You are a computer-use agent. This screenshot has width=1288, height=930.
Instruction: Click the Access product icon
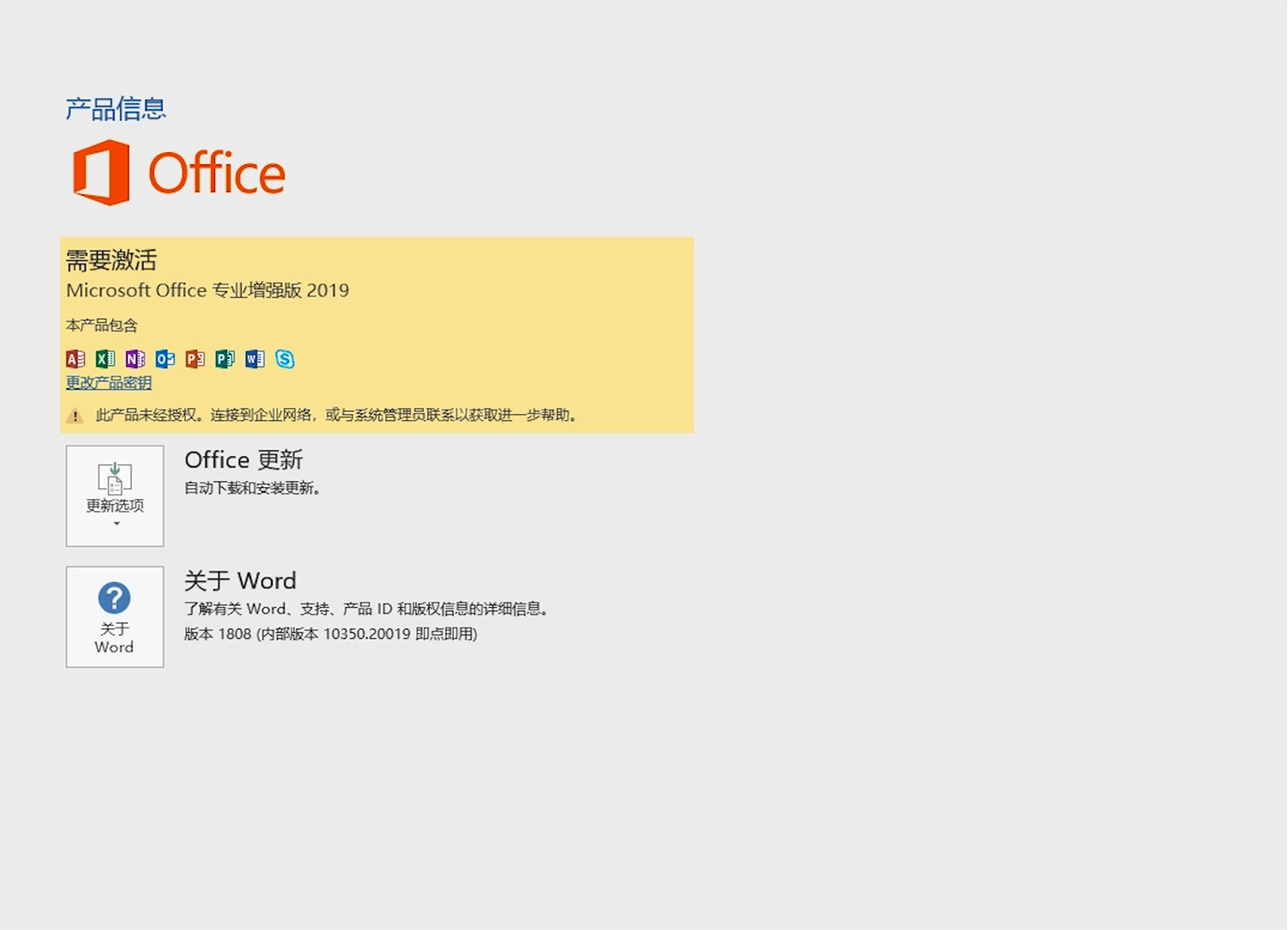(x=75, y=359)
